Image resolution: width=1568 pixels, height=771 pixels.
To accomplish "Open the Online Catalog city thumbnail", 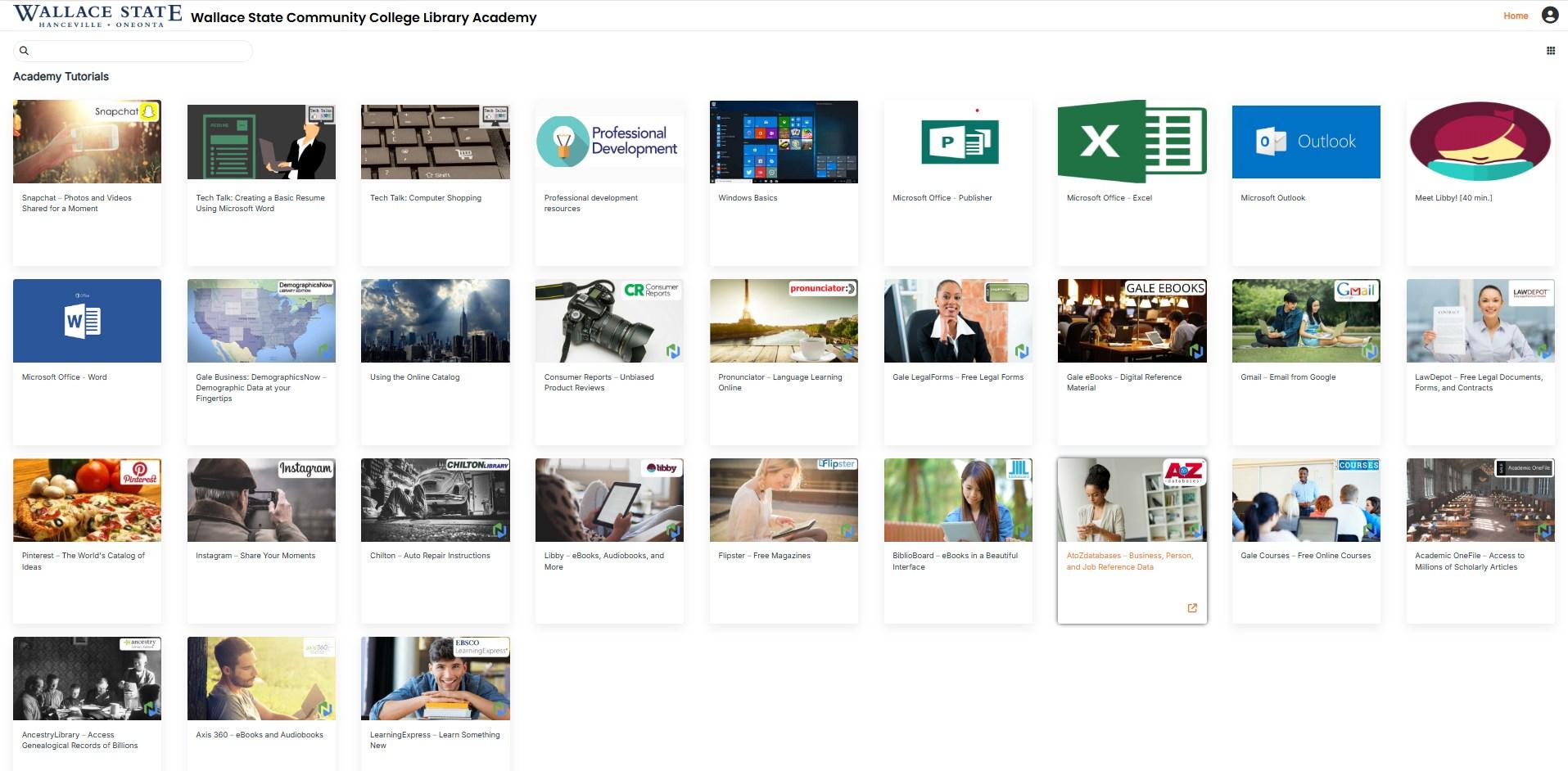I will [436, 321].
